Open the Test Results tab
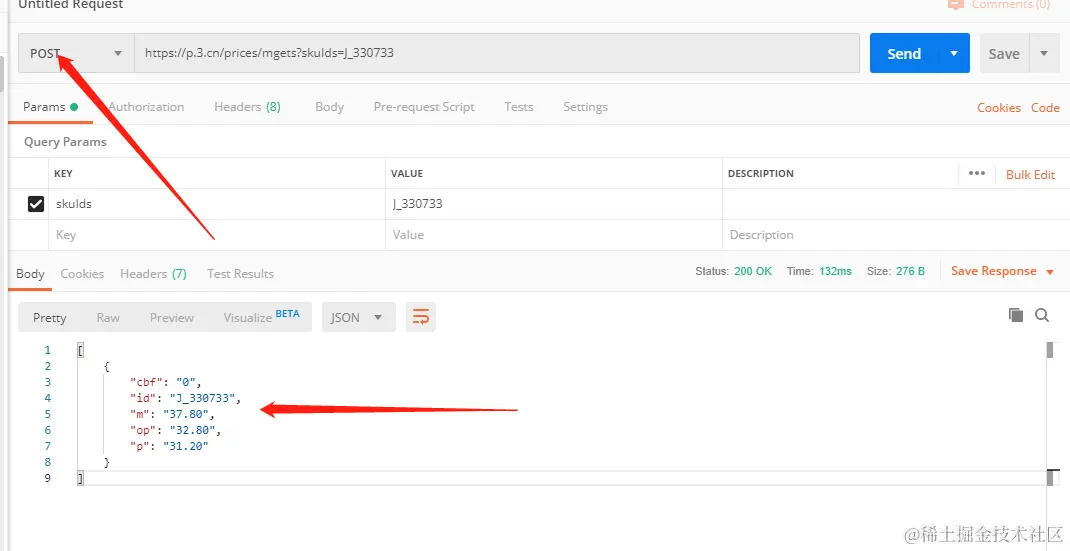Image resolution: width=1070 pixels, height=551 pixels. click(240, 274)
